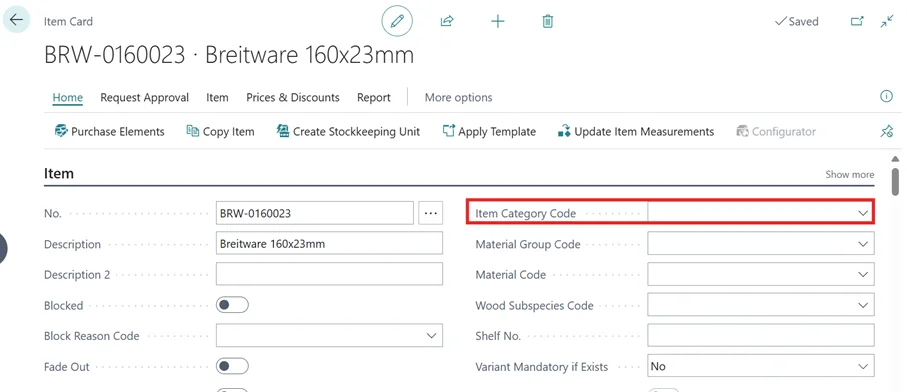Viewport: 907px width, 392px height.
Task: Open the Report menu
Action: [x=374, y=98]
